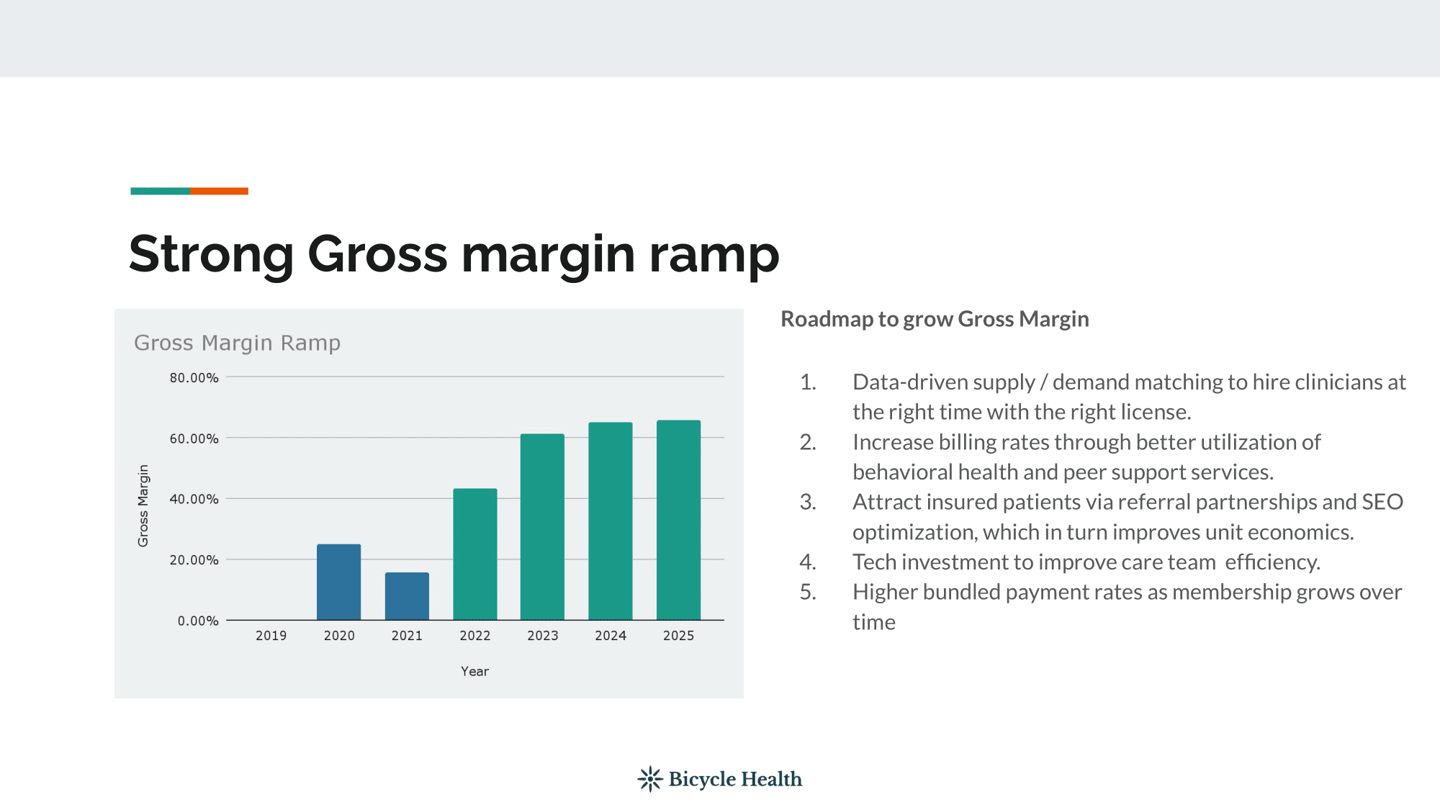Screen dimensions: 1440x810
Task: Click the Gross Margin y-axis label
Action: tap(143, 506)
